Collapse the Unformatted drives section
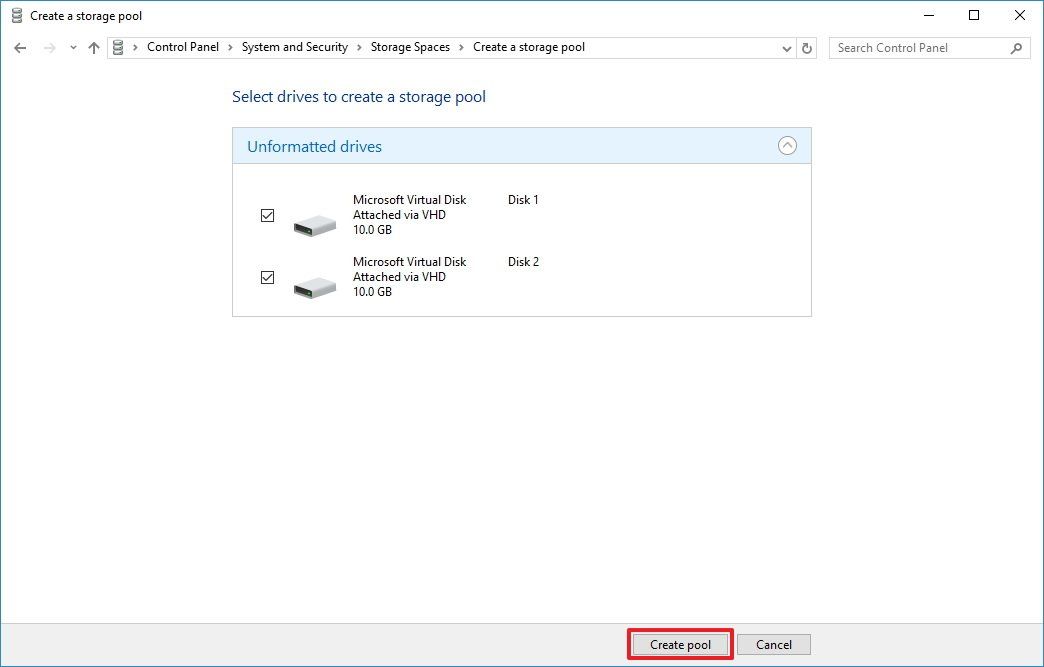The image size is (1044, 667). pyautogui.click(x=787, y=146)
